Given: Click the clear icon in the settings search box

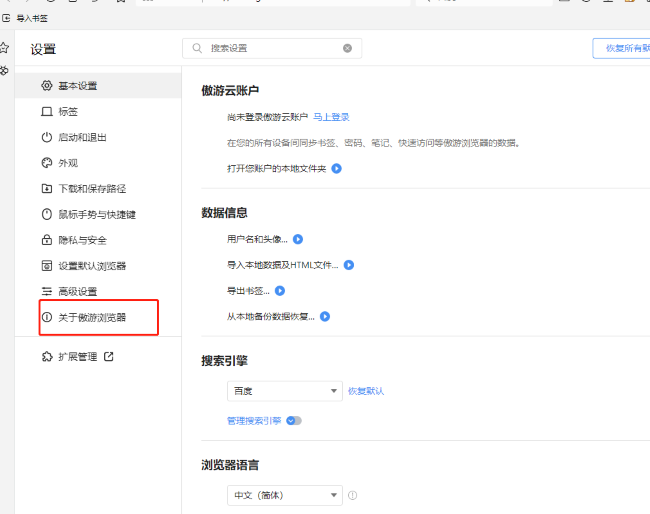Looking at the screenshot, I should 347,48.
